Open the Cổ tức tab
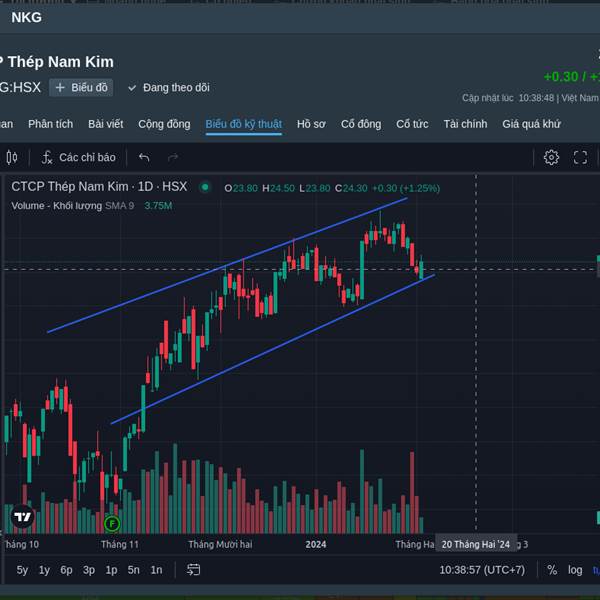The width and height of the screenshot is (600, 600). tap(412, 124)
